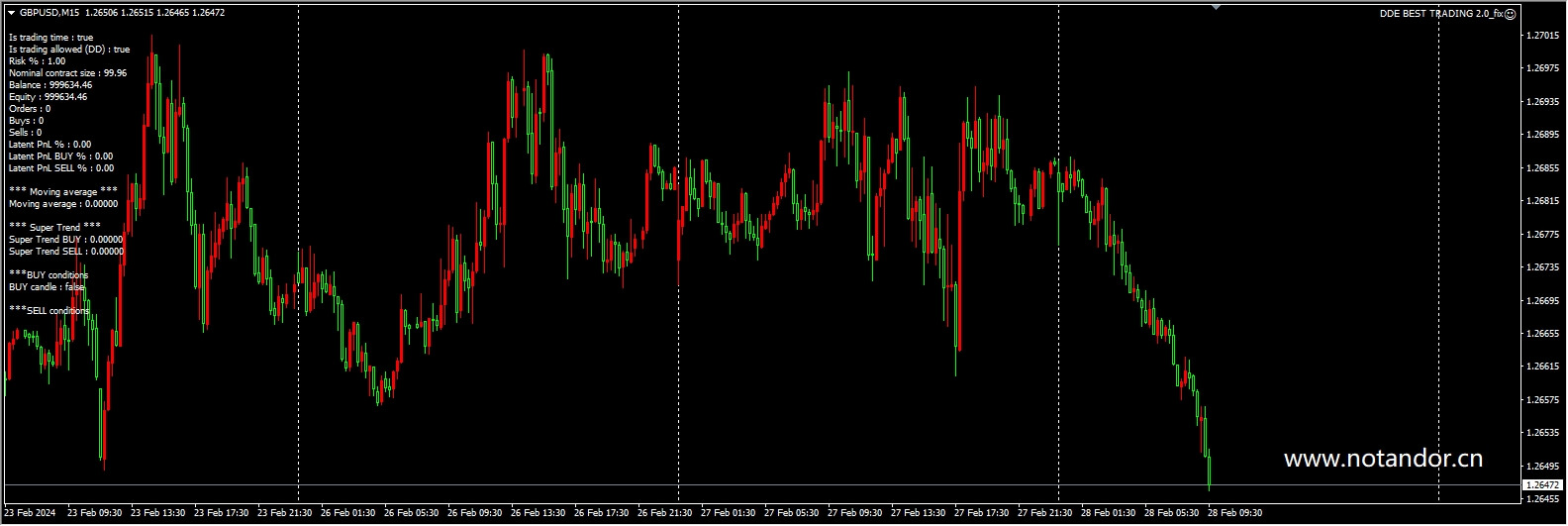Click the 1.26735 price axis label
This screenshot has width=1568, height=526.
point(1542,267)
